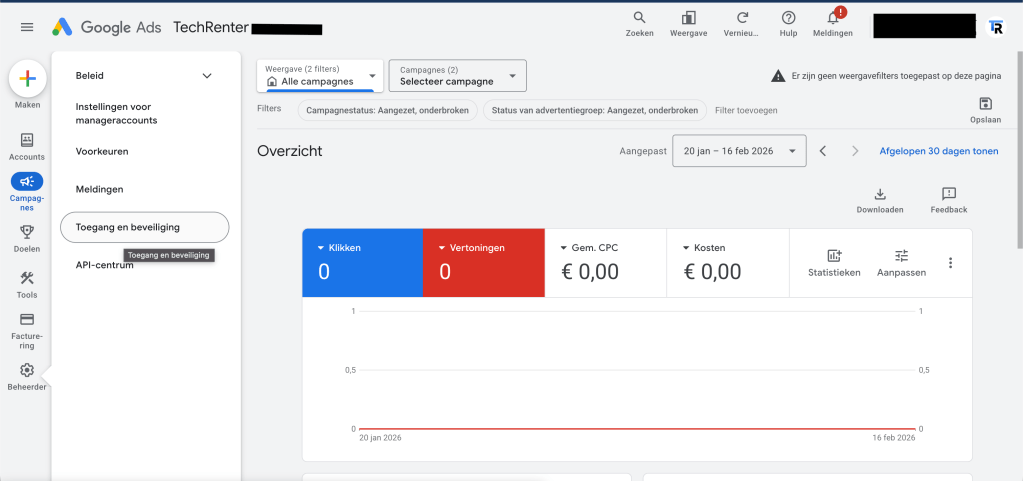This screenshot has height=481, width=1023.
Task: Open the Feedback icon
Action: (x=948, y=194)
